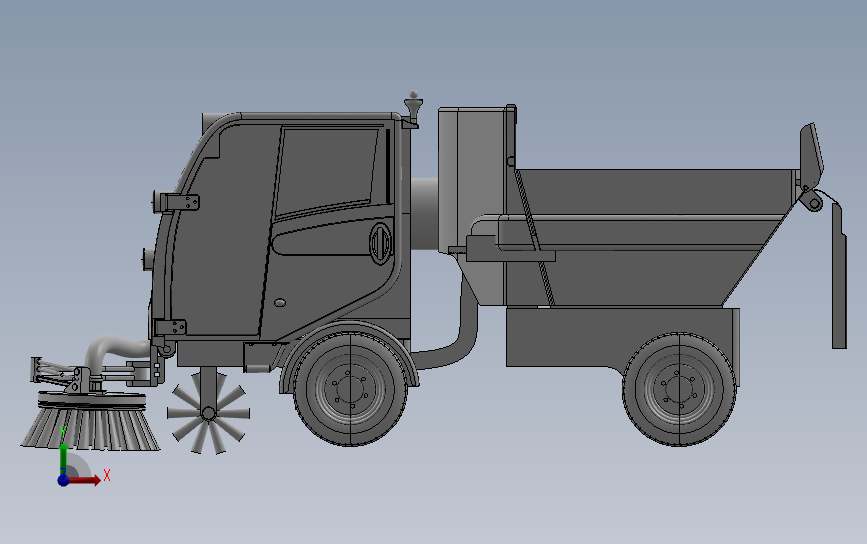
Task: Select the rear wheel of the sweeper
Action: (679, 389)
